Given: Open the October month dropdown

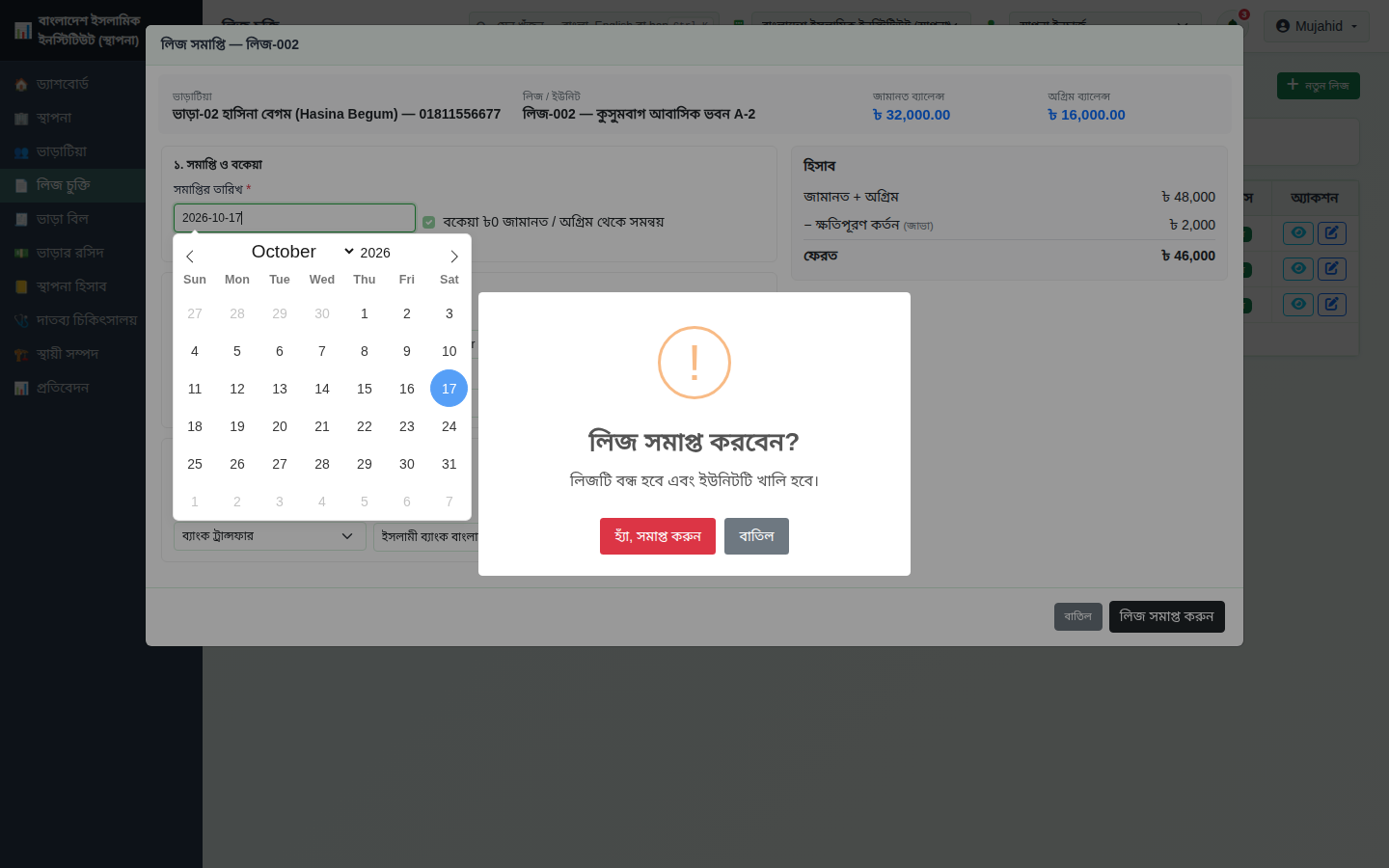Looking at the screenshot, I should (302, 252).
